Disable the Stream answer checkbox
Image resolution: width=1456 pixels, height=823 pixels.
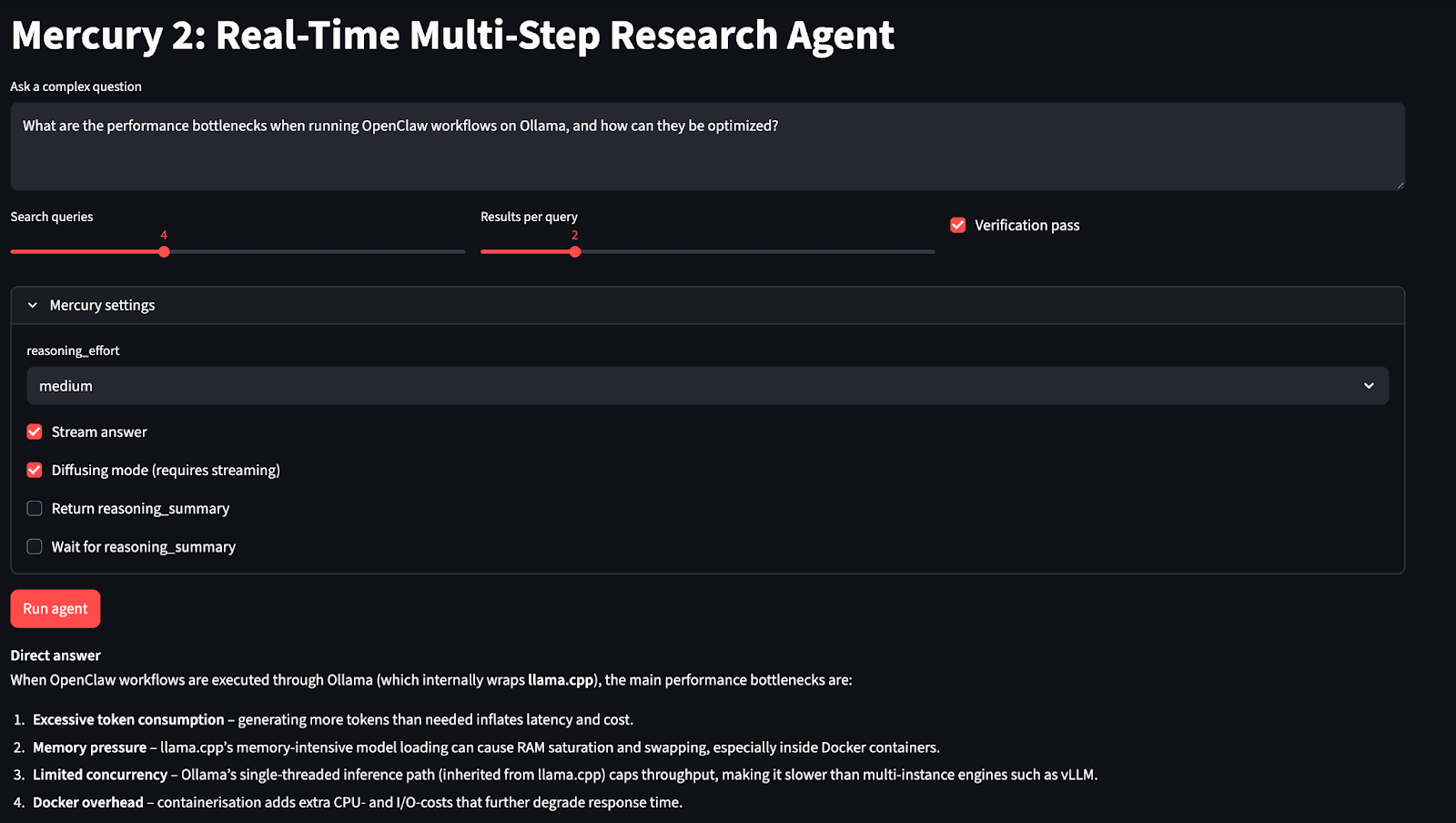[x=35, y=432]
